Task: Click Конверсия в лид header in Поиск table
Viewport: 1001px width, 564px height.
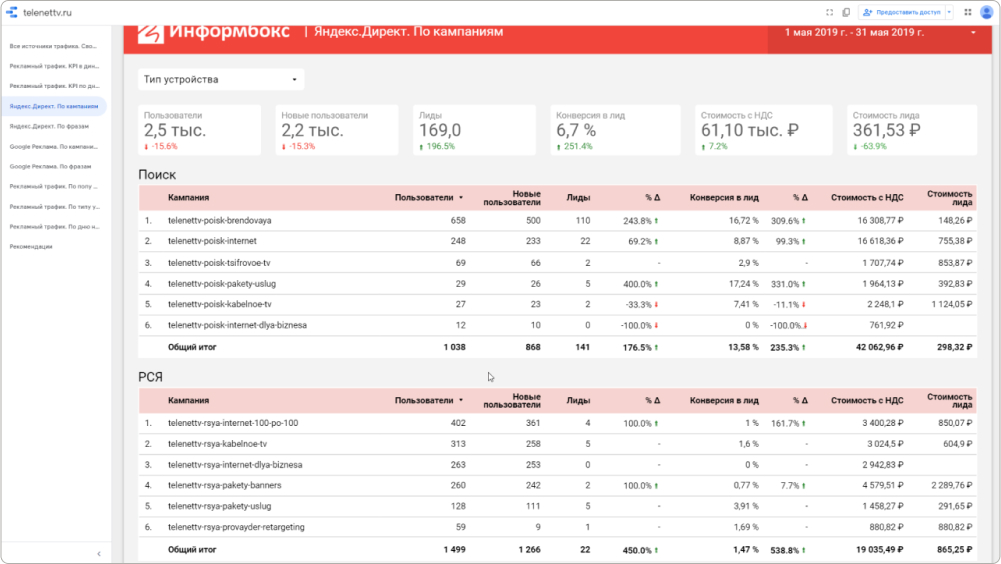Action: (724, 197)
